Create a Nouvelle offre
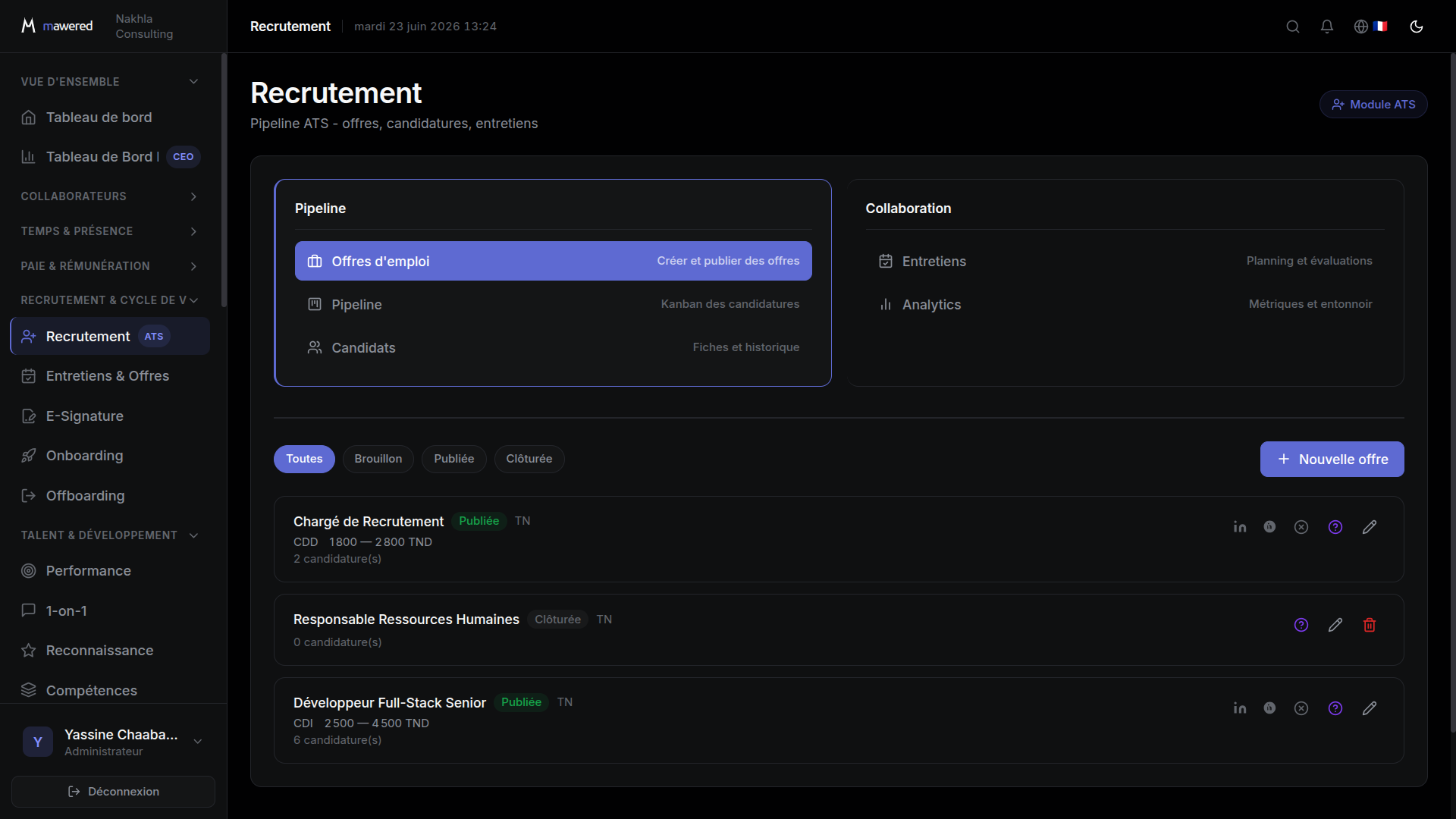 [x=1332, y=460]
